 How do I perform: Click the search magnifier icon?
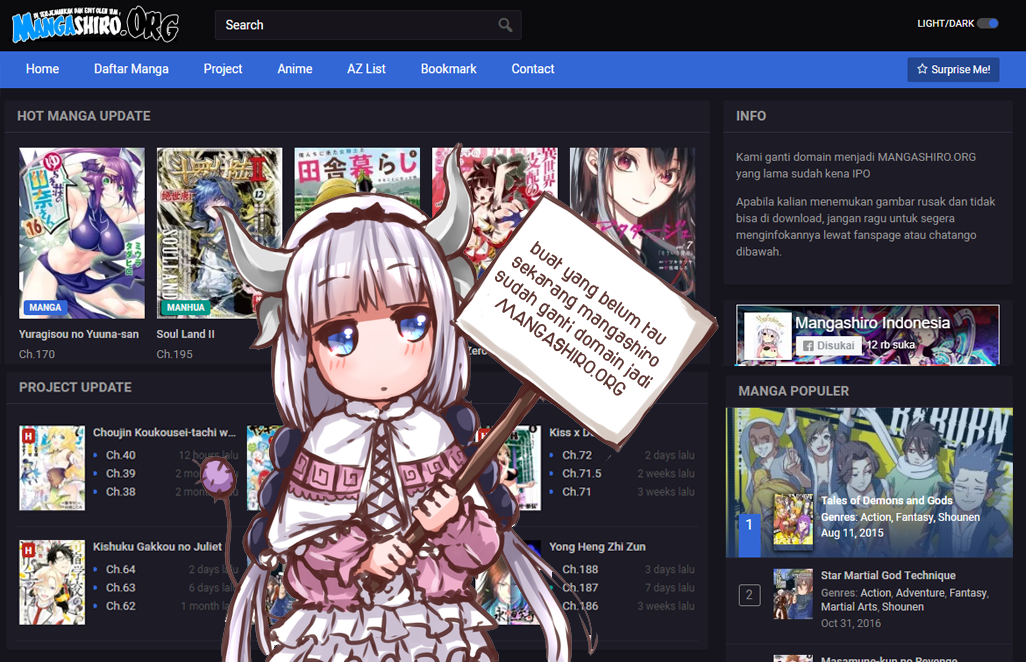point(505,24)
